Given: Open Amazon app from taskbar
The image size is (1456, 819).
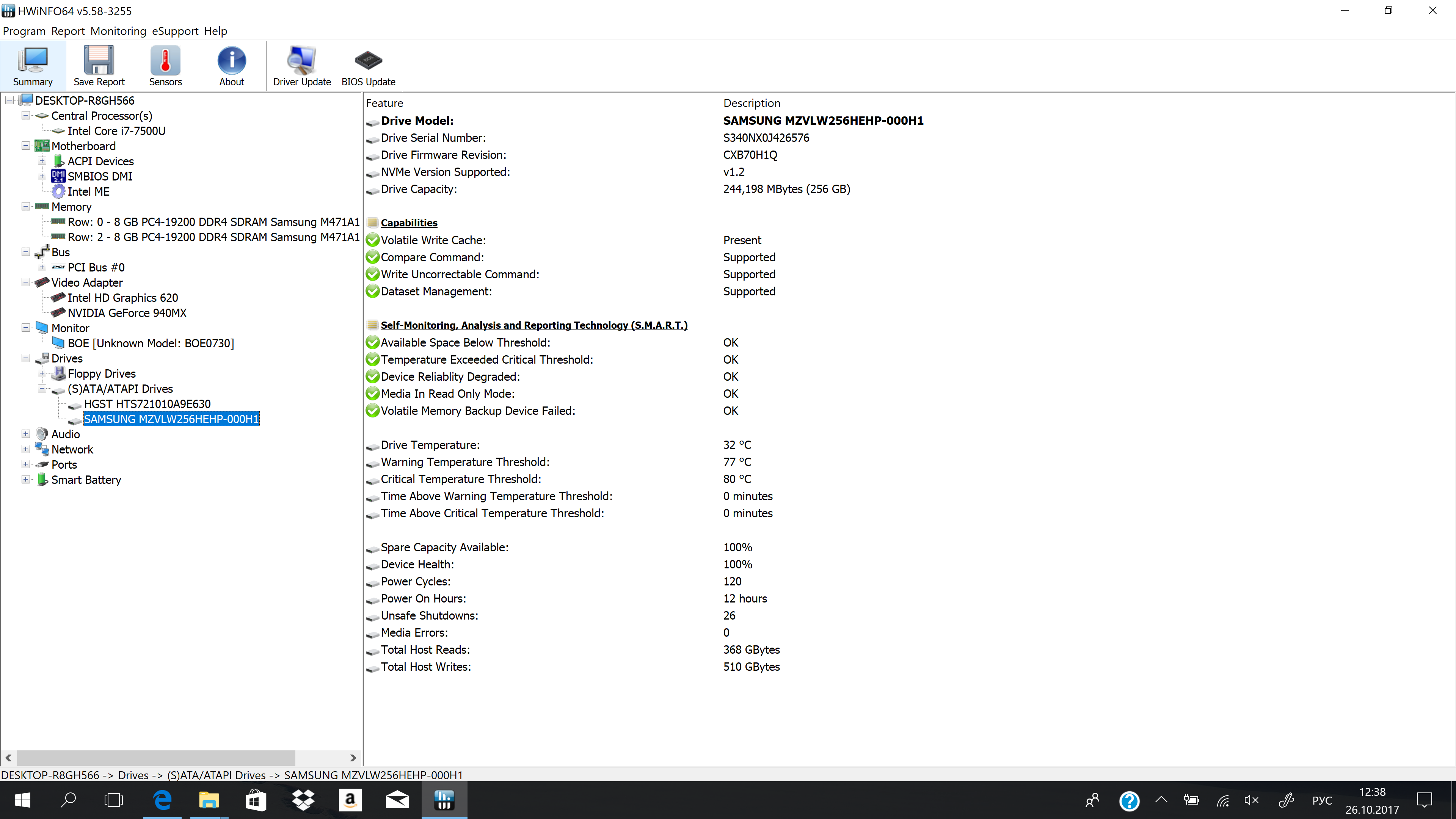Looking at the screenshot, I should pos(350,800).
